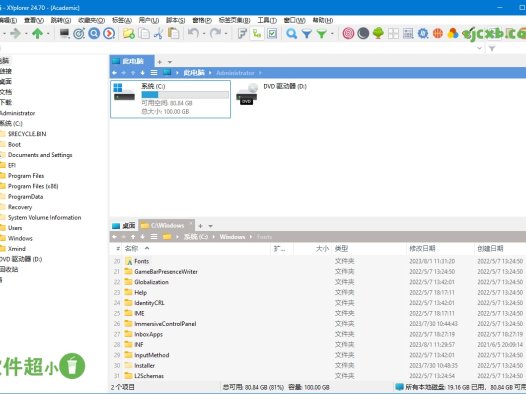
Task: Open dropdown arrow next to Forward button
Action: [x=26, y=33]
